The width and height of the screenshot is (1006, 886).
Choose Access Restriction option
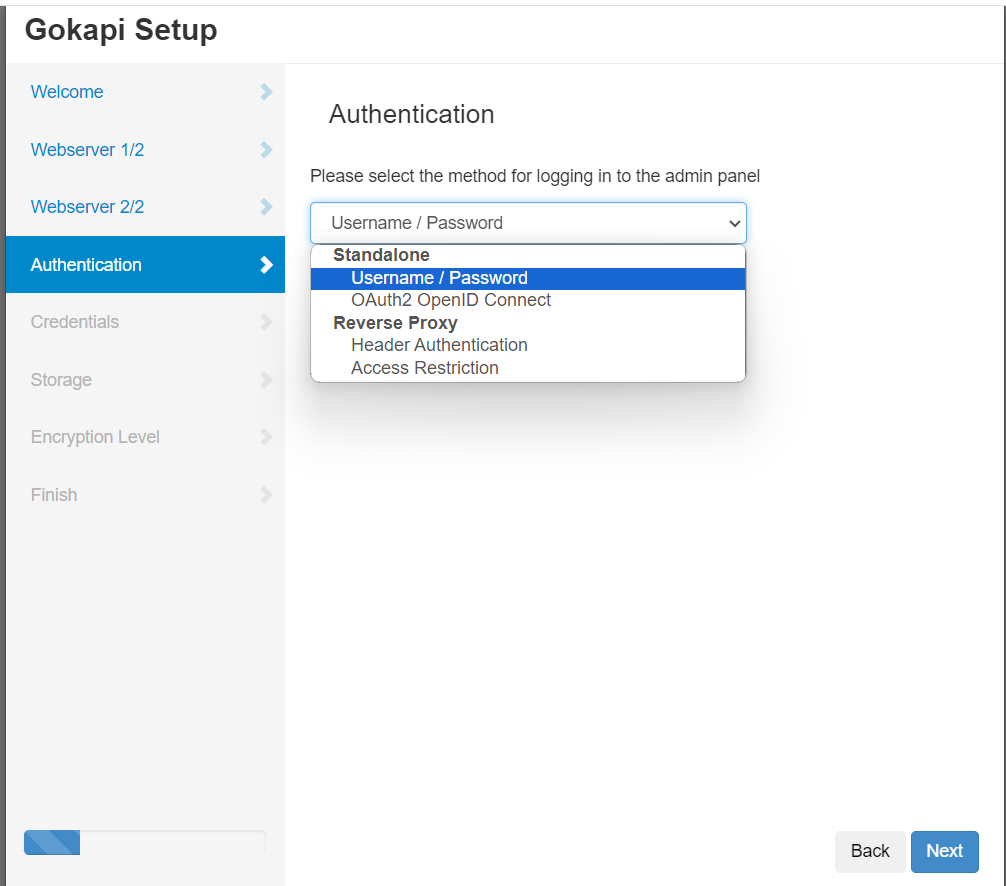coord(528,368)
